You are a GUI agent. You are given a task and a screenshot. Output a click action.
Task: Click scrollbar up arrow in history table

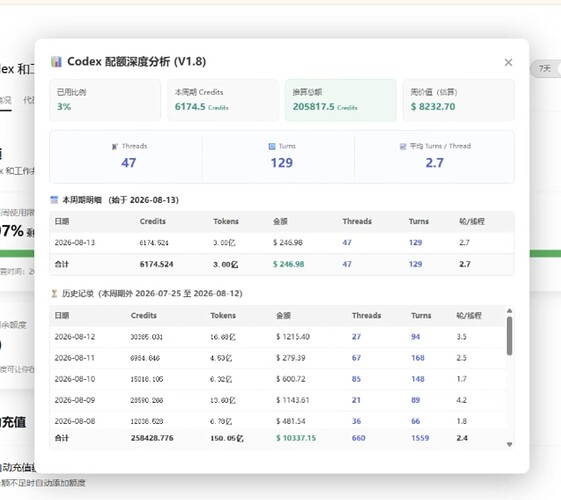pyautogui.click(x=509, y=311)
